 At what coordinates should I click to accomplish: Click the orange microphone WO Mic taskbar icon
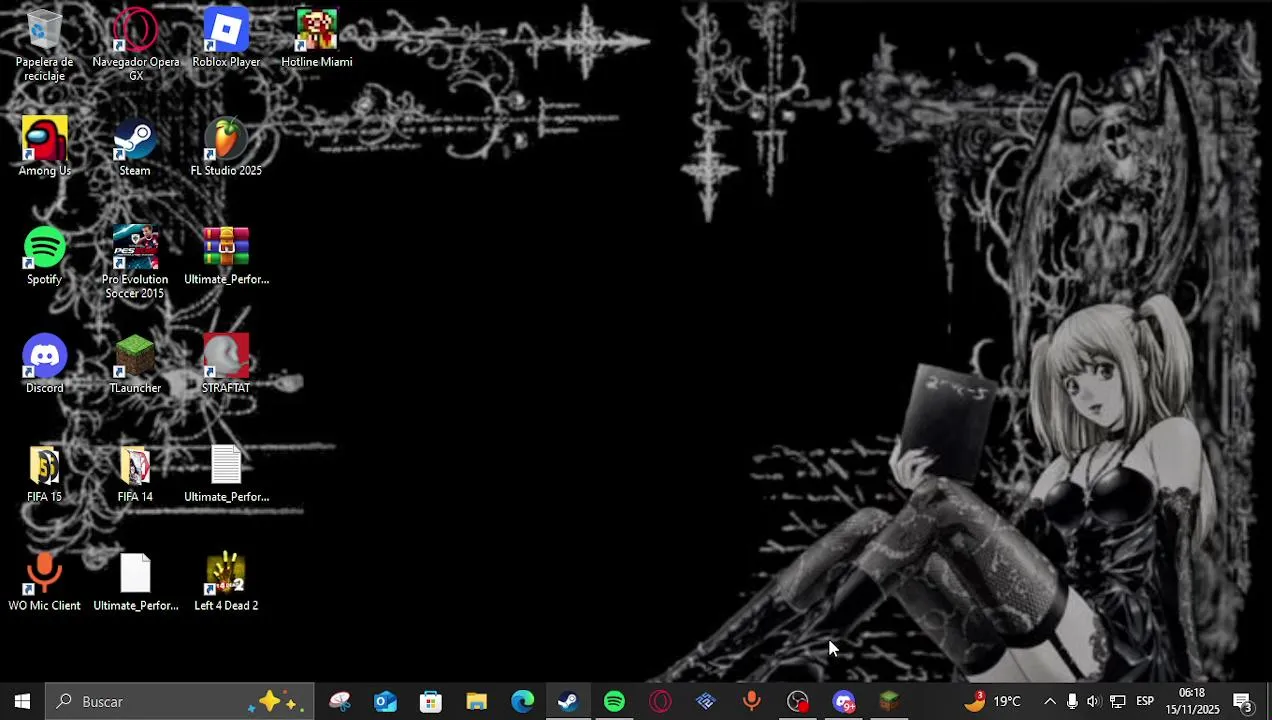[x=752, y=702]
